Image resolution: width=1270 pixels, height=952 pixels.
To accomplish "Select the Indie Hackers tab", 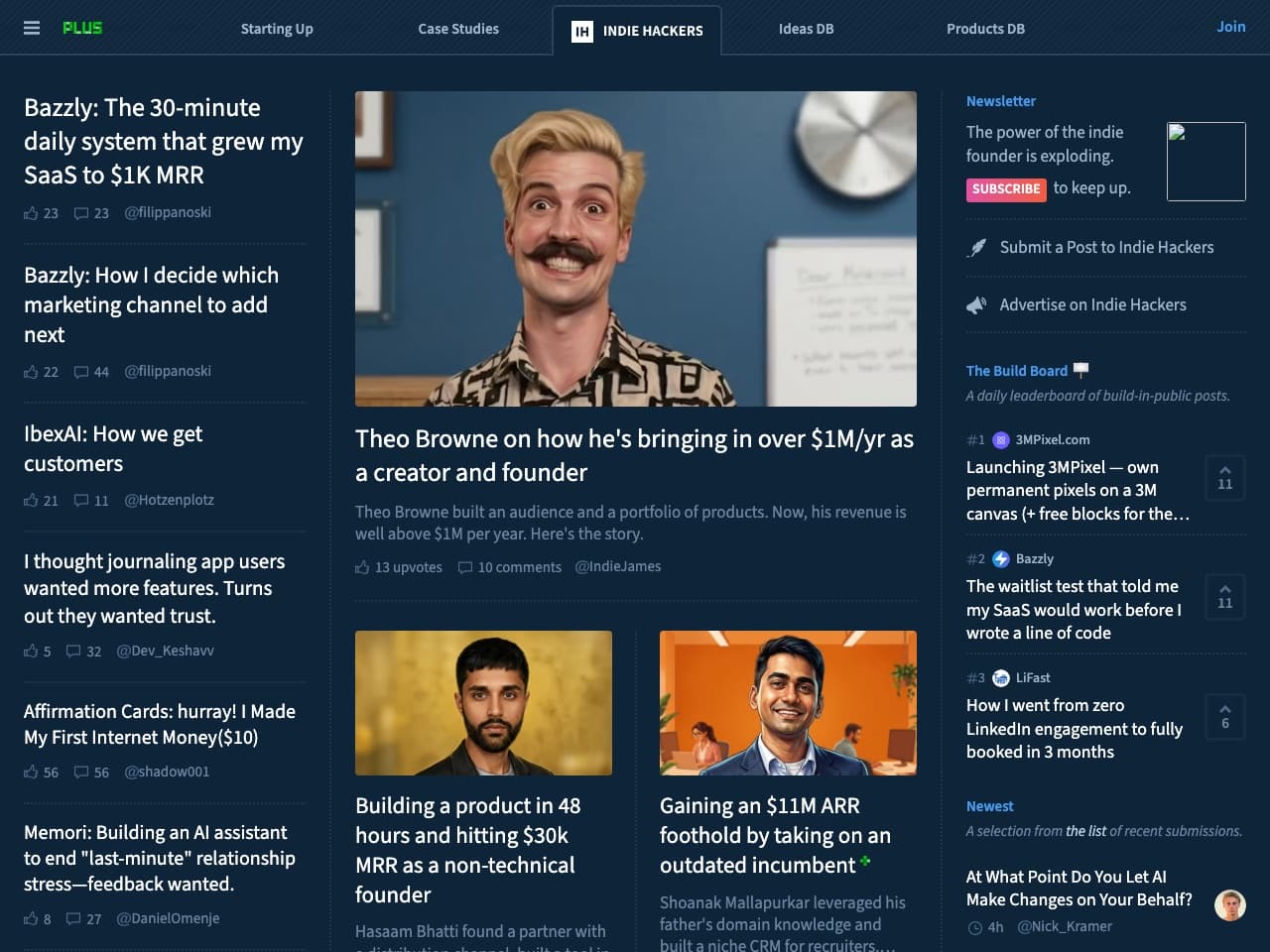I will [637, 31].
